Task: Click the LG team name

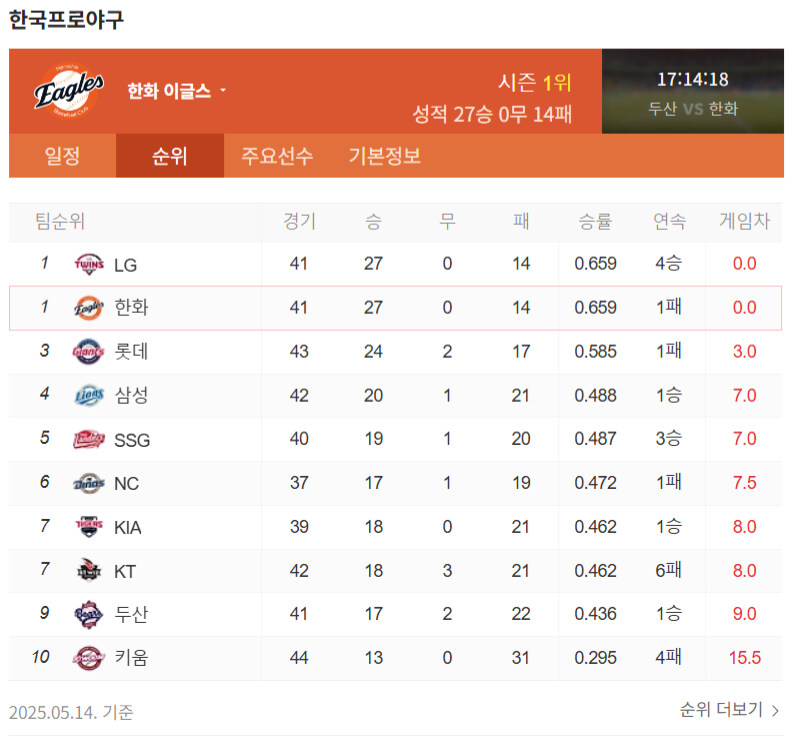Action: pyautogui.click(x=125, y=265)
